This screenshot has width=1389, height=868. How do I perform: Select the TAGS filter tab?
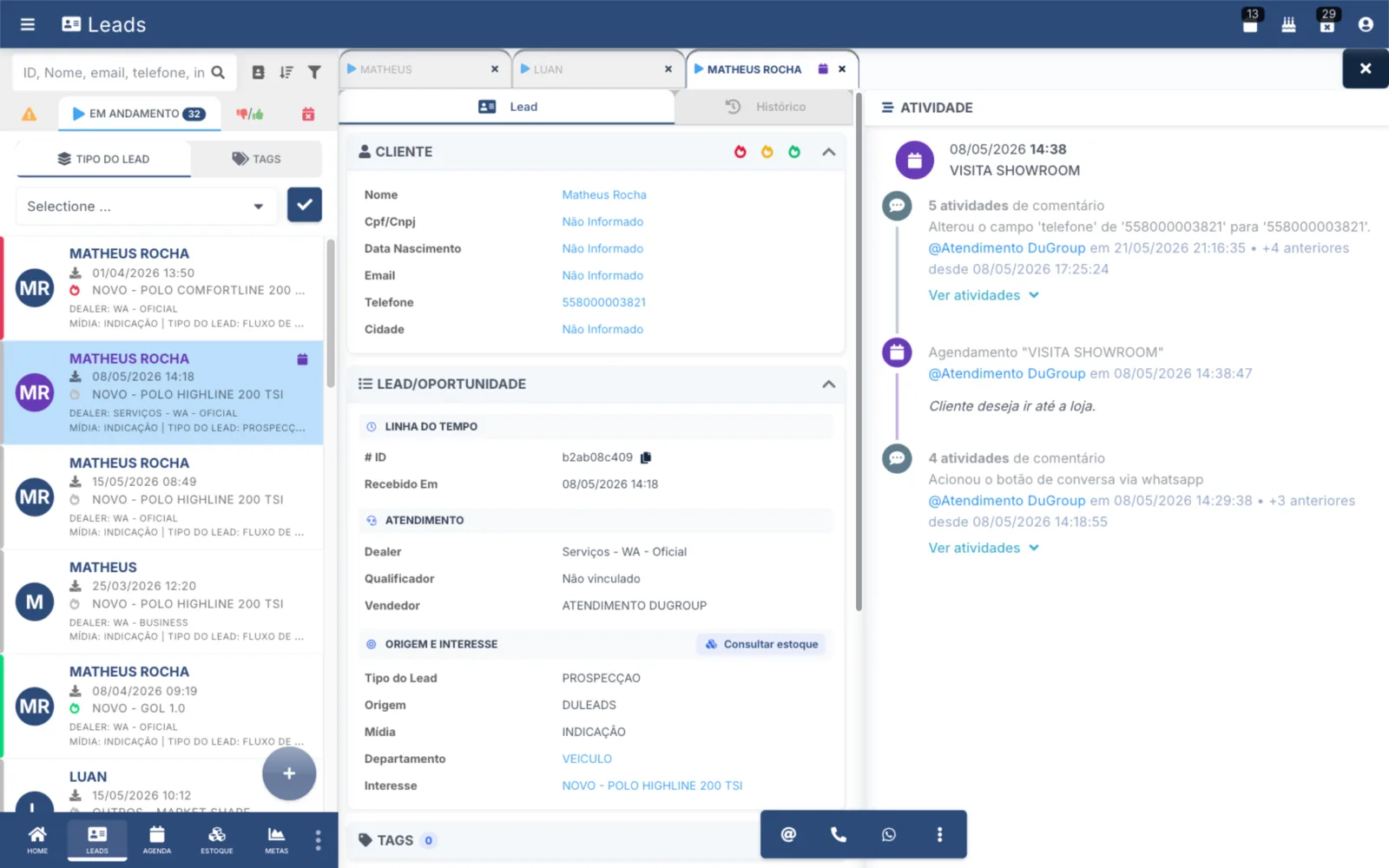[x=256, y=159]
